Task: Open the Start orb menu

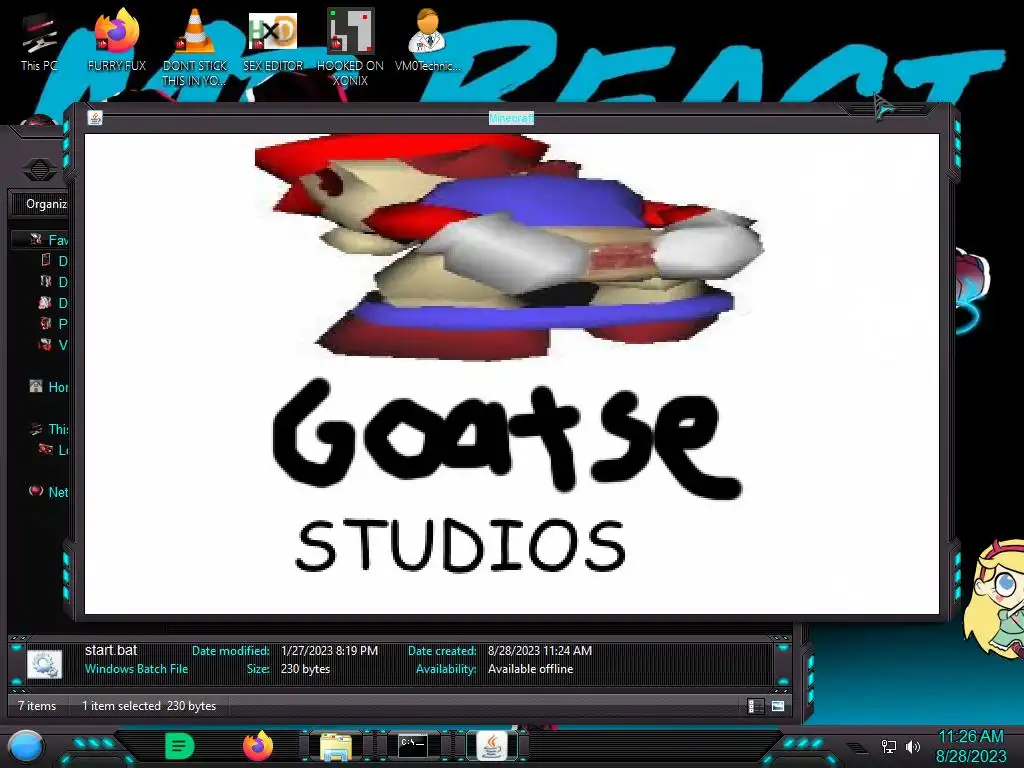Action: click(26, 746)
